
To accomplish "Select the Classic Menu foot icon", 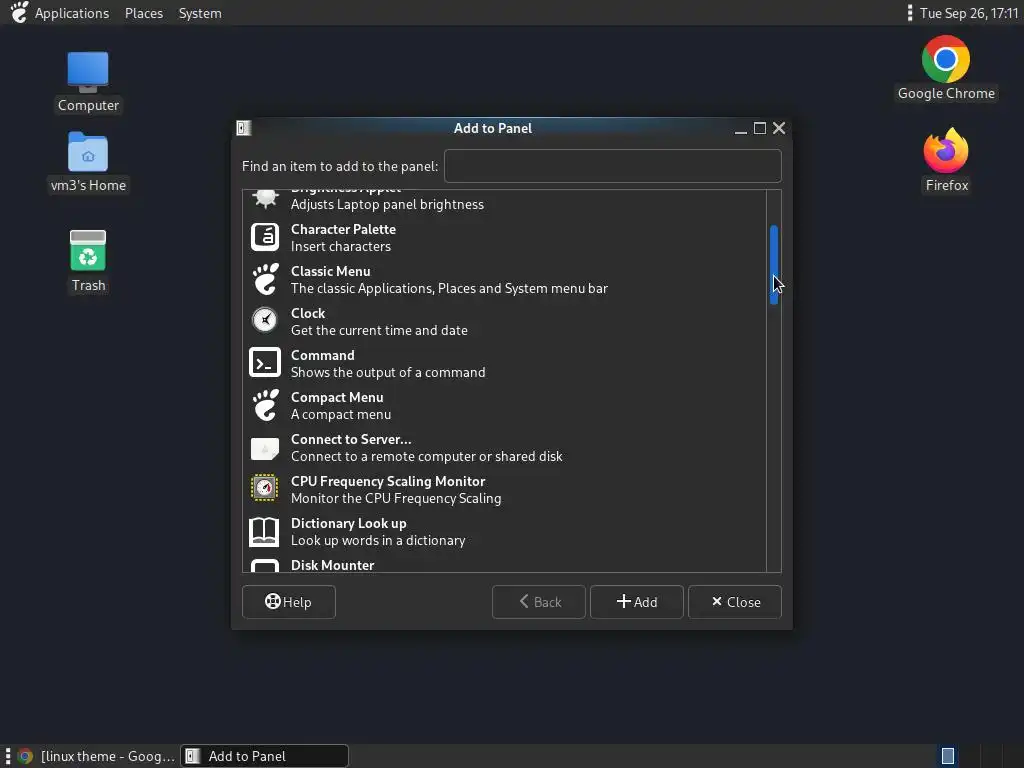I will [x=265, y=280].
